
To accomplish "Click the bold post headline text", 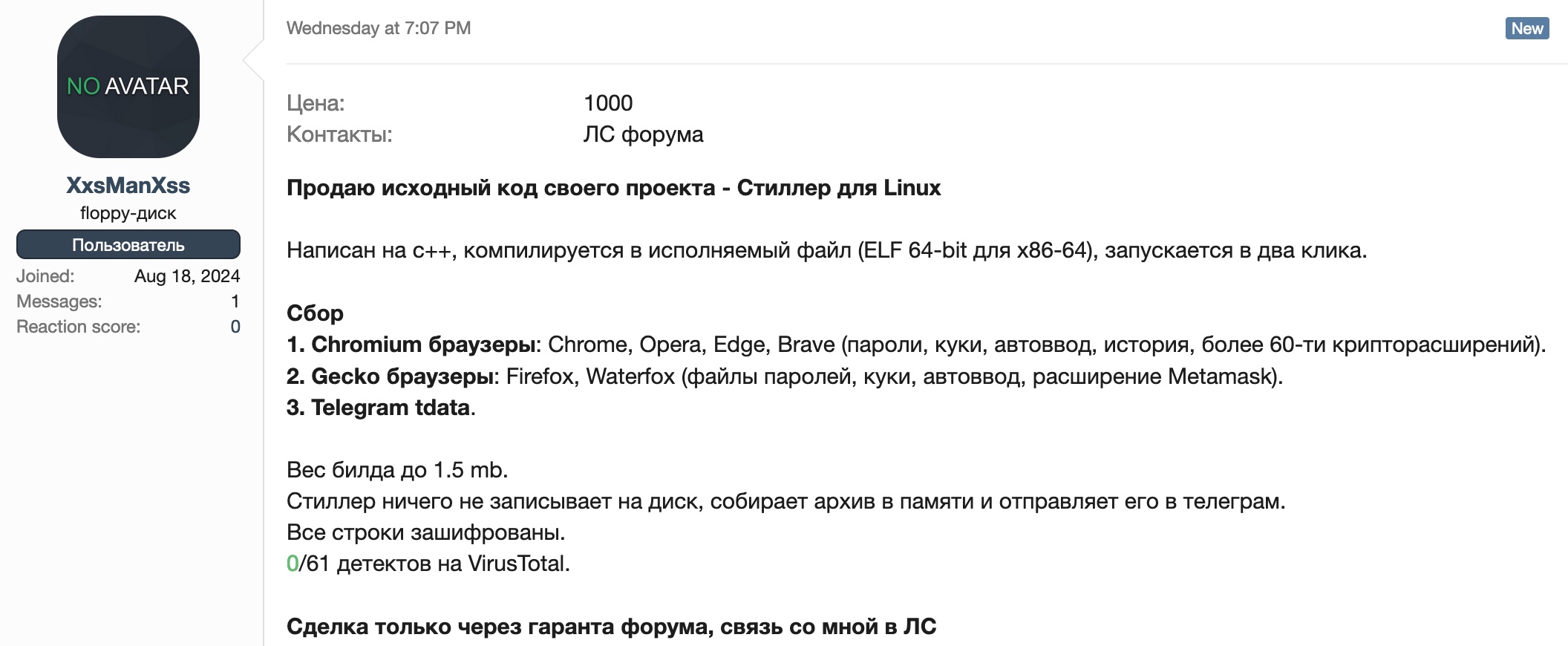I will 613,188.
